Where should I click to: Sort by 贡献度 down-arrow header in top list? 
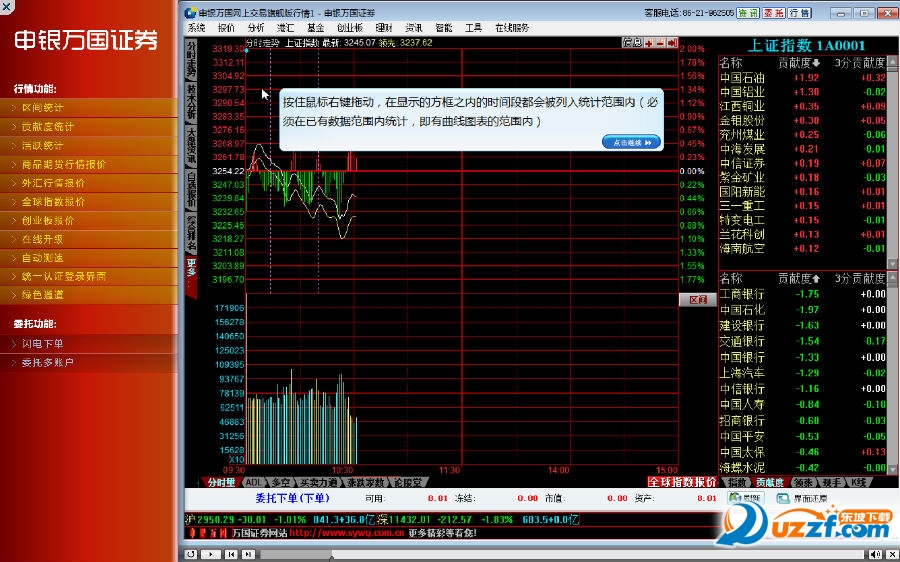click(x=799, y=63)
